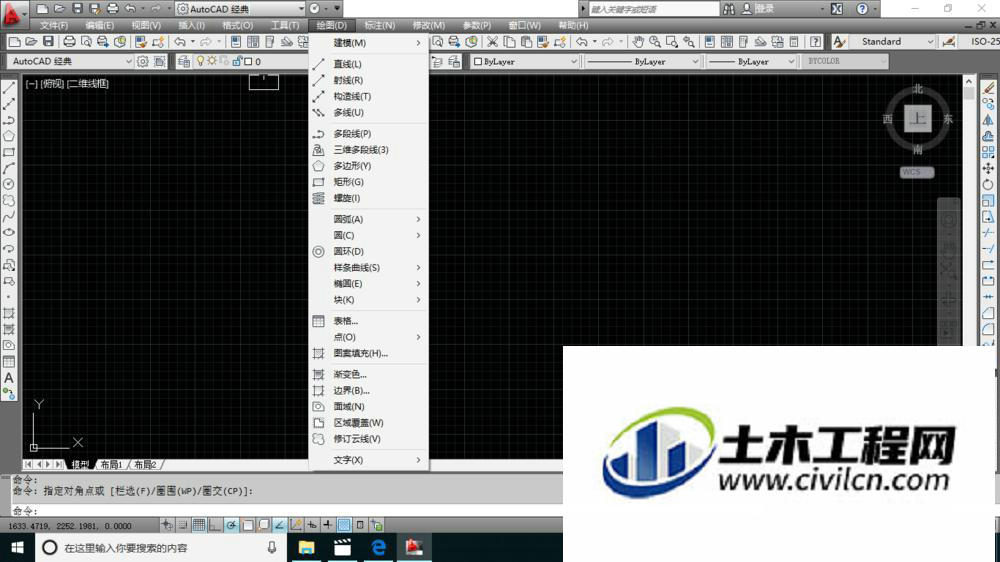Select Line tool in left Draw toolbar
The image size is (1000, 562).
coord(9,88)
